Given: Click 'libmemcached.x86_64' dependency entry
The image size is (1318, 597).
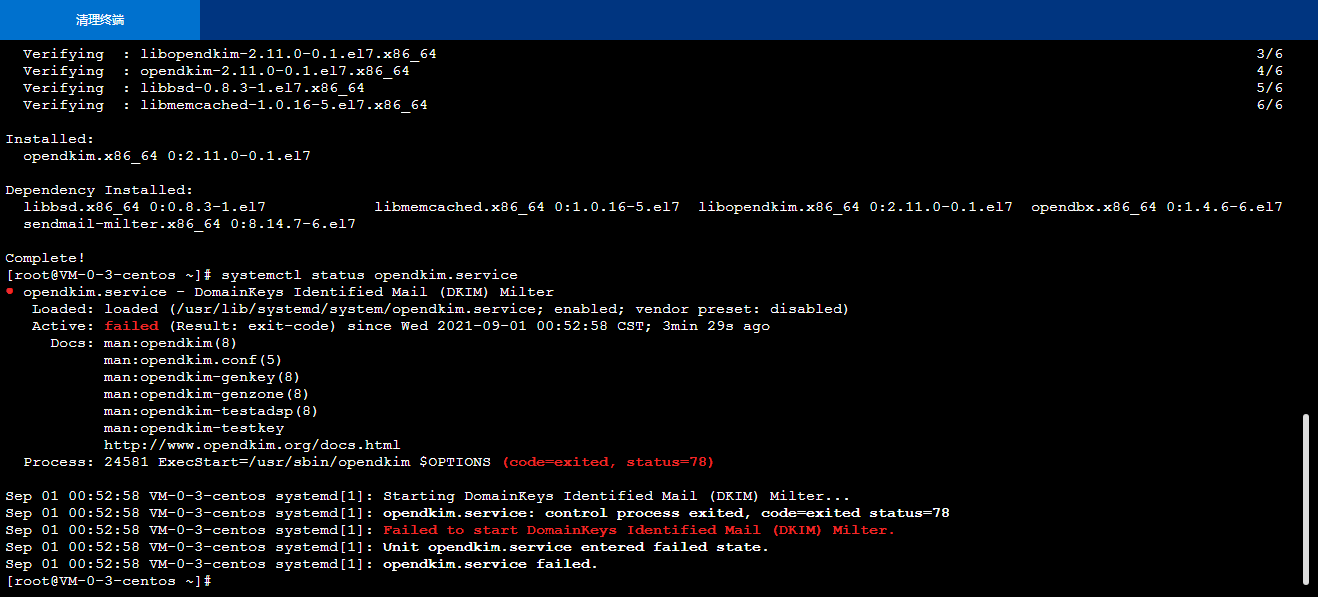Looking at the screenshot, I should point(460,207).
